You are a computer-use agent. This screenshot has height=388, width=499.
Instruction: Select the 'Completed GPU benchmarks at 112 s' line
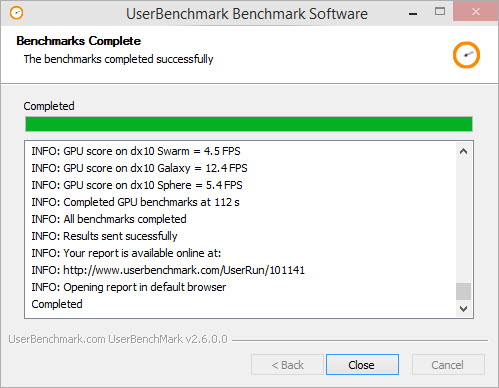pyautogui.click(x=135, y=202)
